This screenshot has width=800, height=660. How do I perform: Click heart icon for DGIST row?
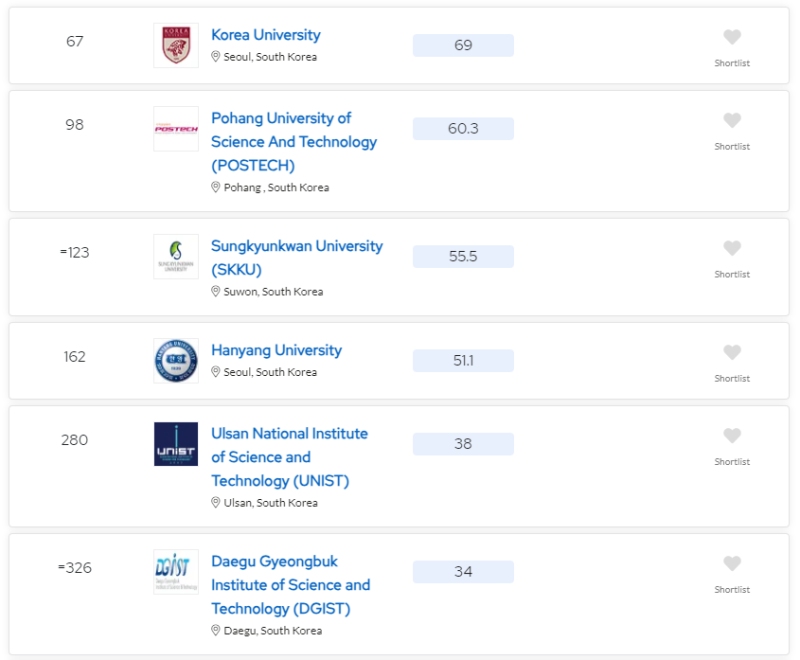tap(732, 564)
